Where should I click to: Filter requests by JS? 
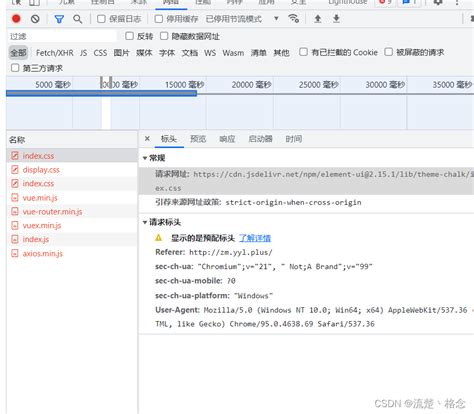tap(83, 53)
